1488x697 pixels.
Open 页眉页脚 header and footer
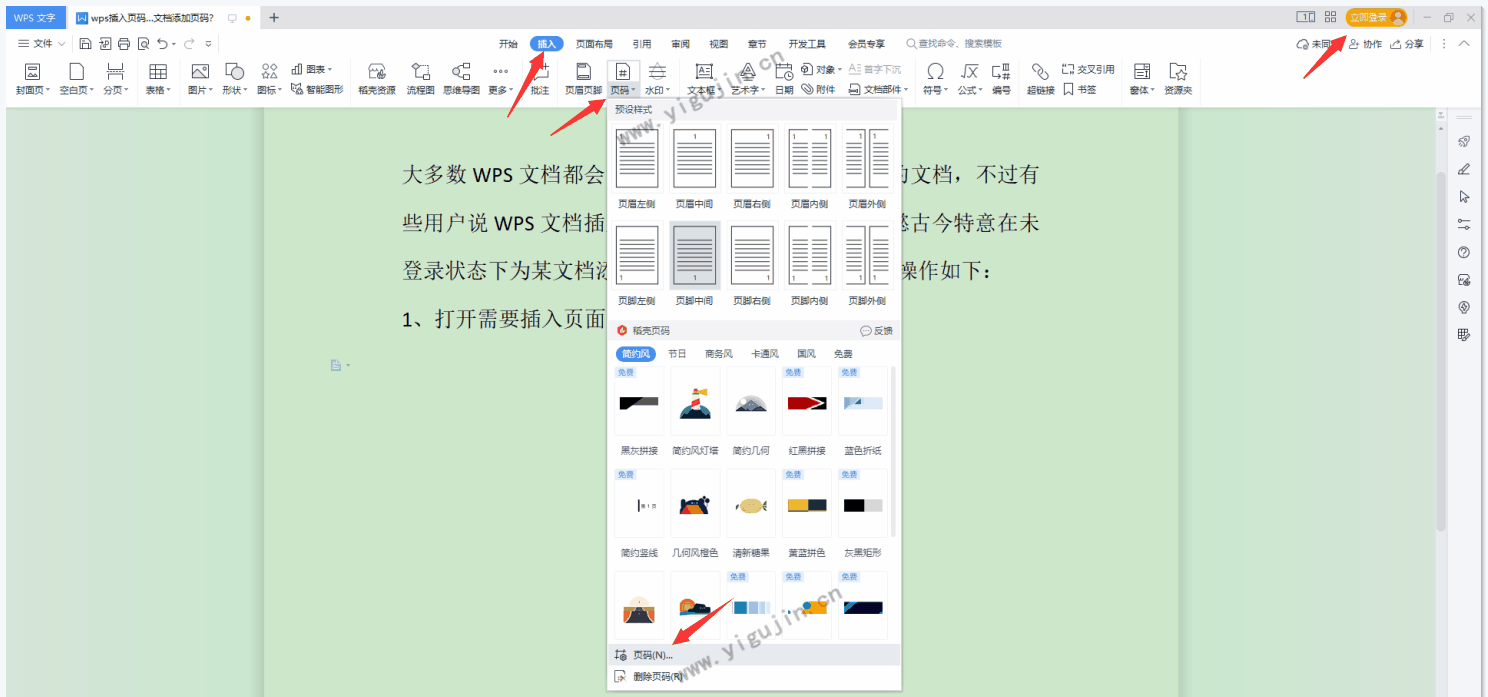tap(583, 79)
